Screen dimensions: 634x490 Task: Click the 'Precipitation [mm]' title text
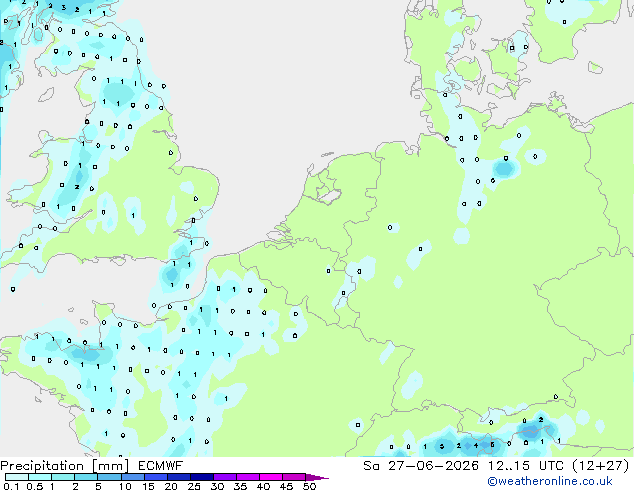[x=65, y=466]
